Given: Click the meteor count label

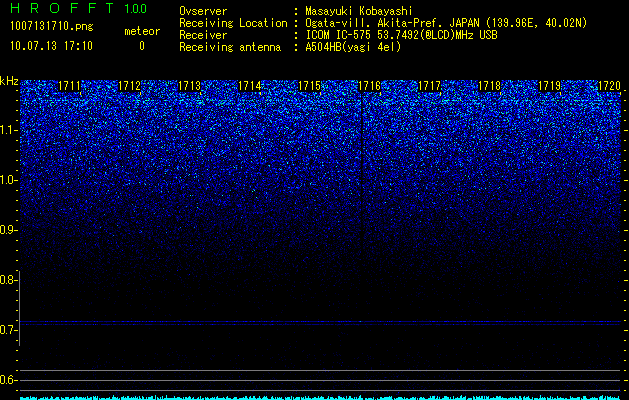Looking at the screenshot, I should point(142,31).
